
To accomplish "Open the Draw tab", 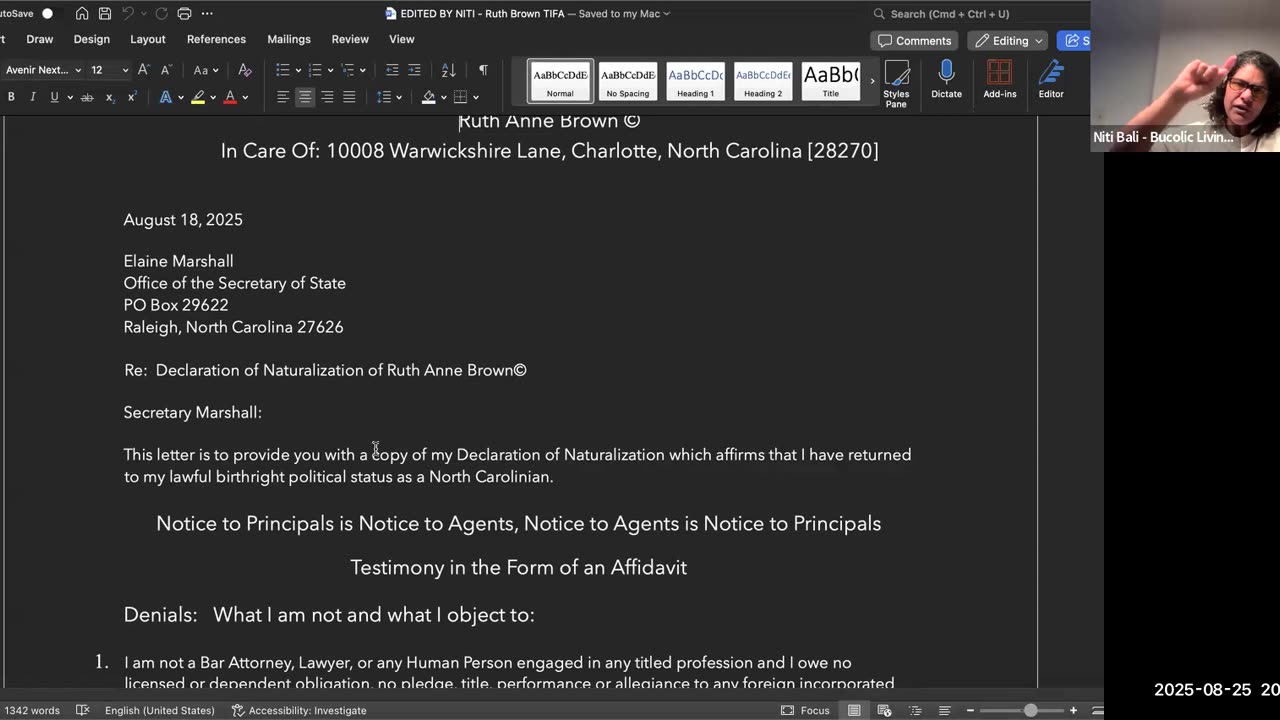I will (x=40, y=39).
